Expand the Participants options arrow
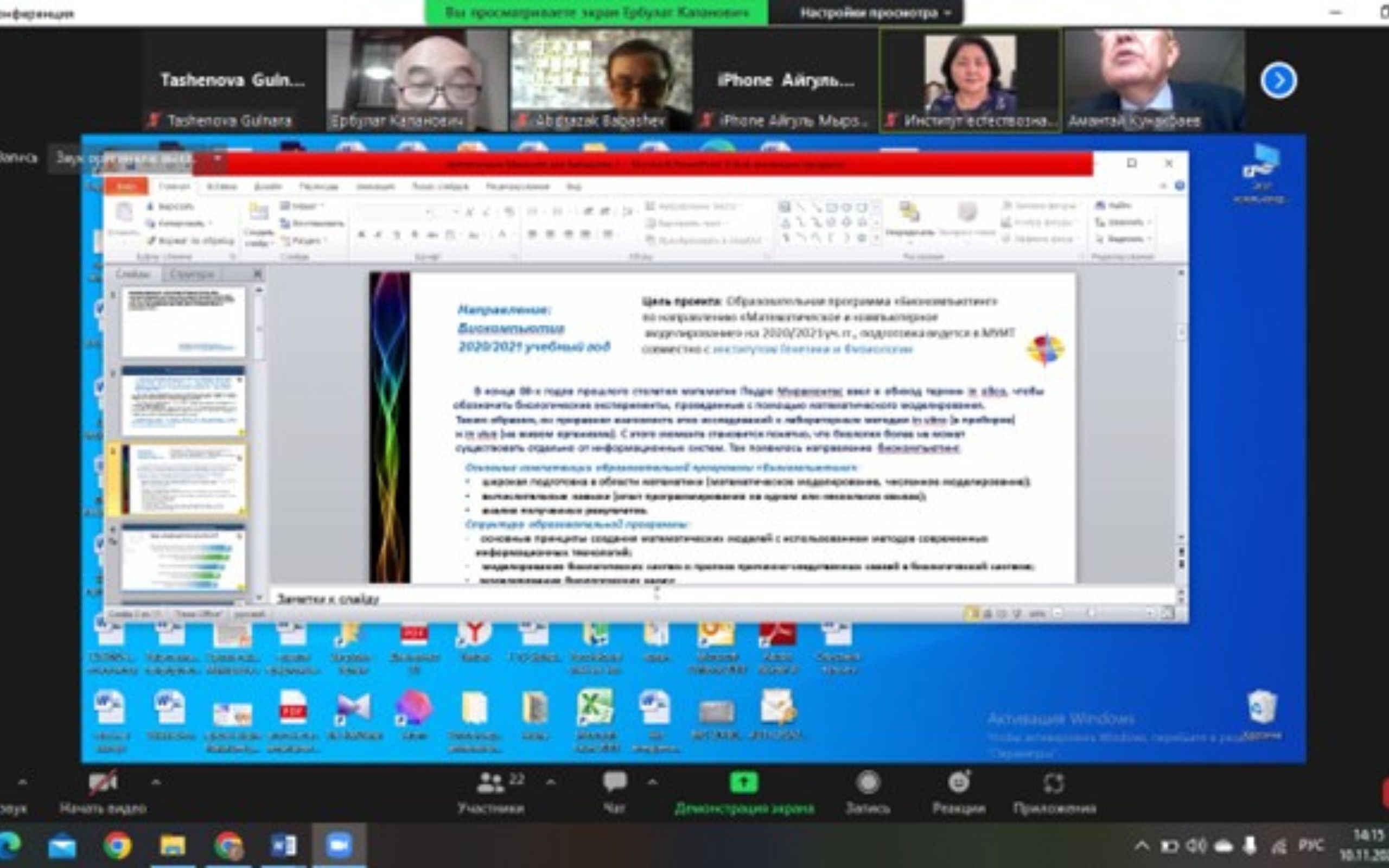The height and width of the screenshot is (868, 1389). tap(550, 782)
